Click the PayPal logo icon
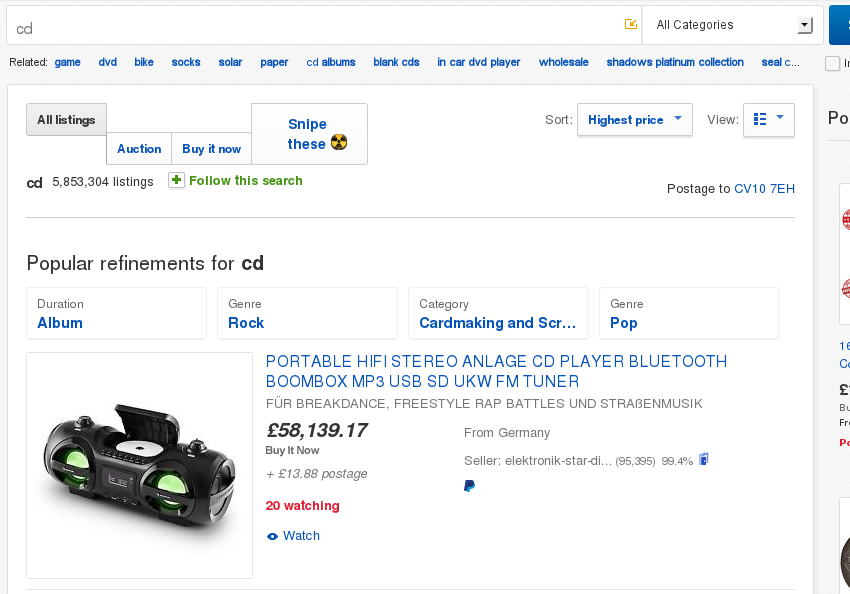The height and width of the screenshot is (594, 850). coord(469,486)
